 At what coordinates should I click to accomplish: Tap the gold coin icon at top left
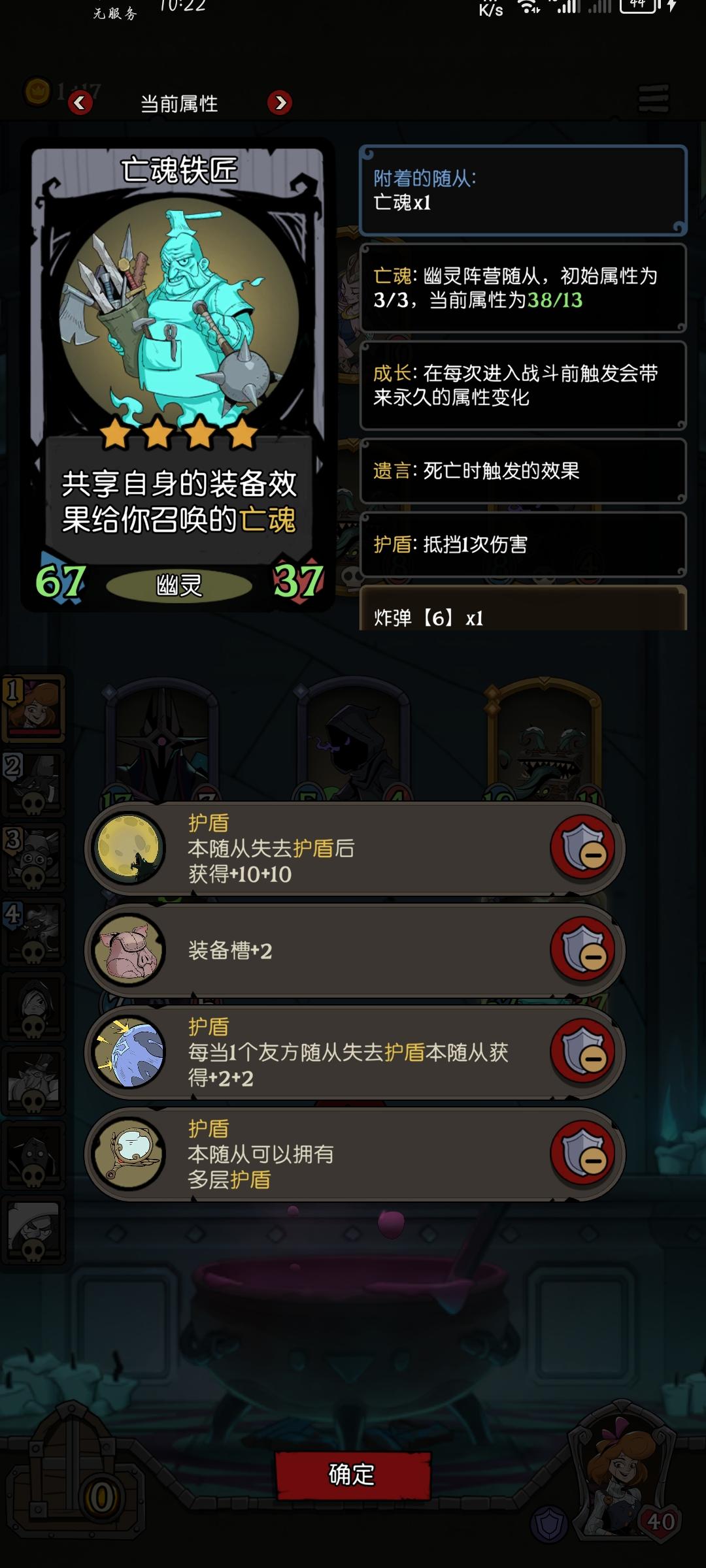(37, 91)
